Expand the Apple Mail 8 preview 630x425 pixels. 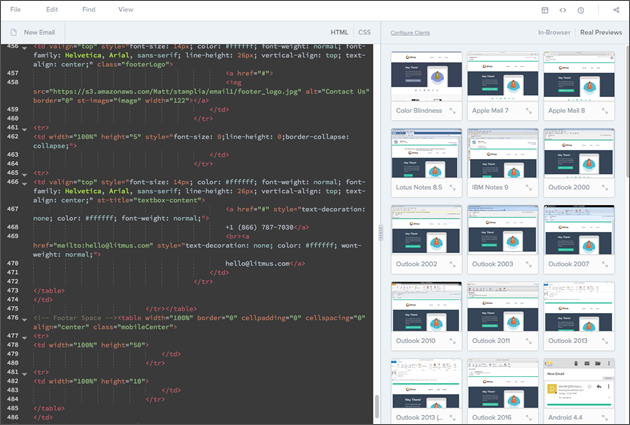[x=605, y=111]
